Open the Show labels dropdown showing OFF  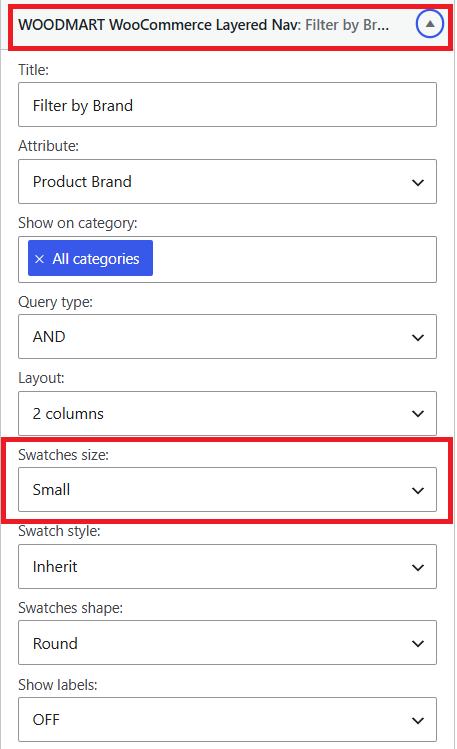(227, 719)
